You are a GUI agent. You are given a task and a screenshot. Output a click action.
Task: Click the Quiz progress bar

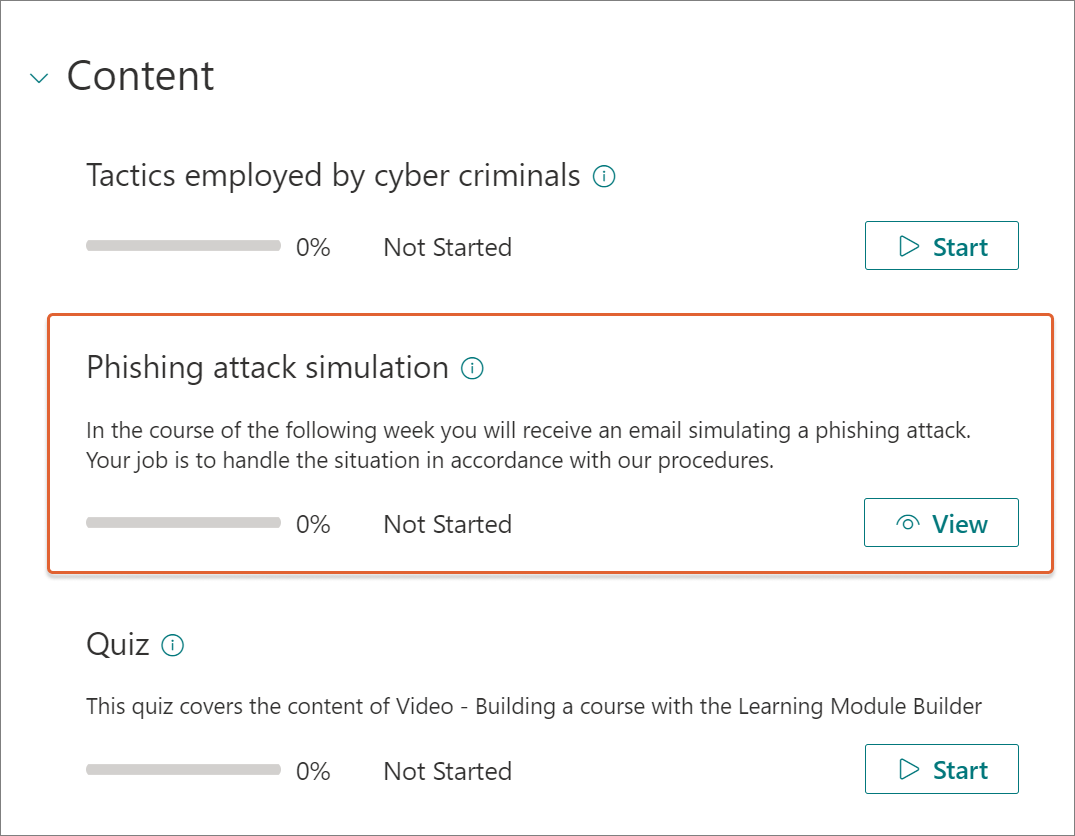click(183, 769)
